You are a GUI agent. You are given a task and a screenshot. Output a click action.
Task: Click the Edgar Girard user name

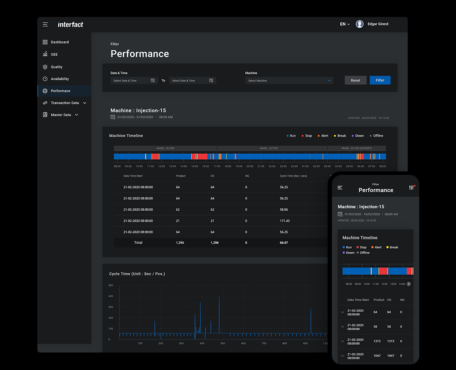coord(378,24)
